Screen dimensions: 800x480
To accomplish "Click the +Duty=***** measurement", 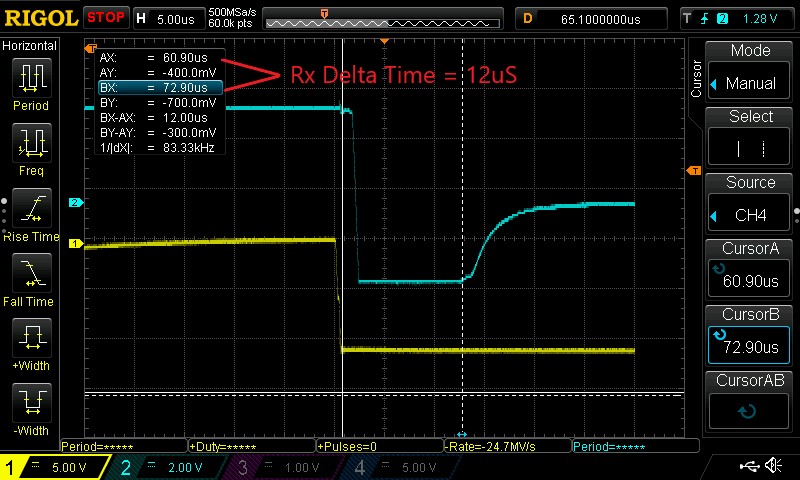I will 222,447.
